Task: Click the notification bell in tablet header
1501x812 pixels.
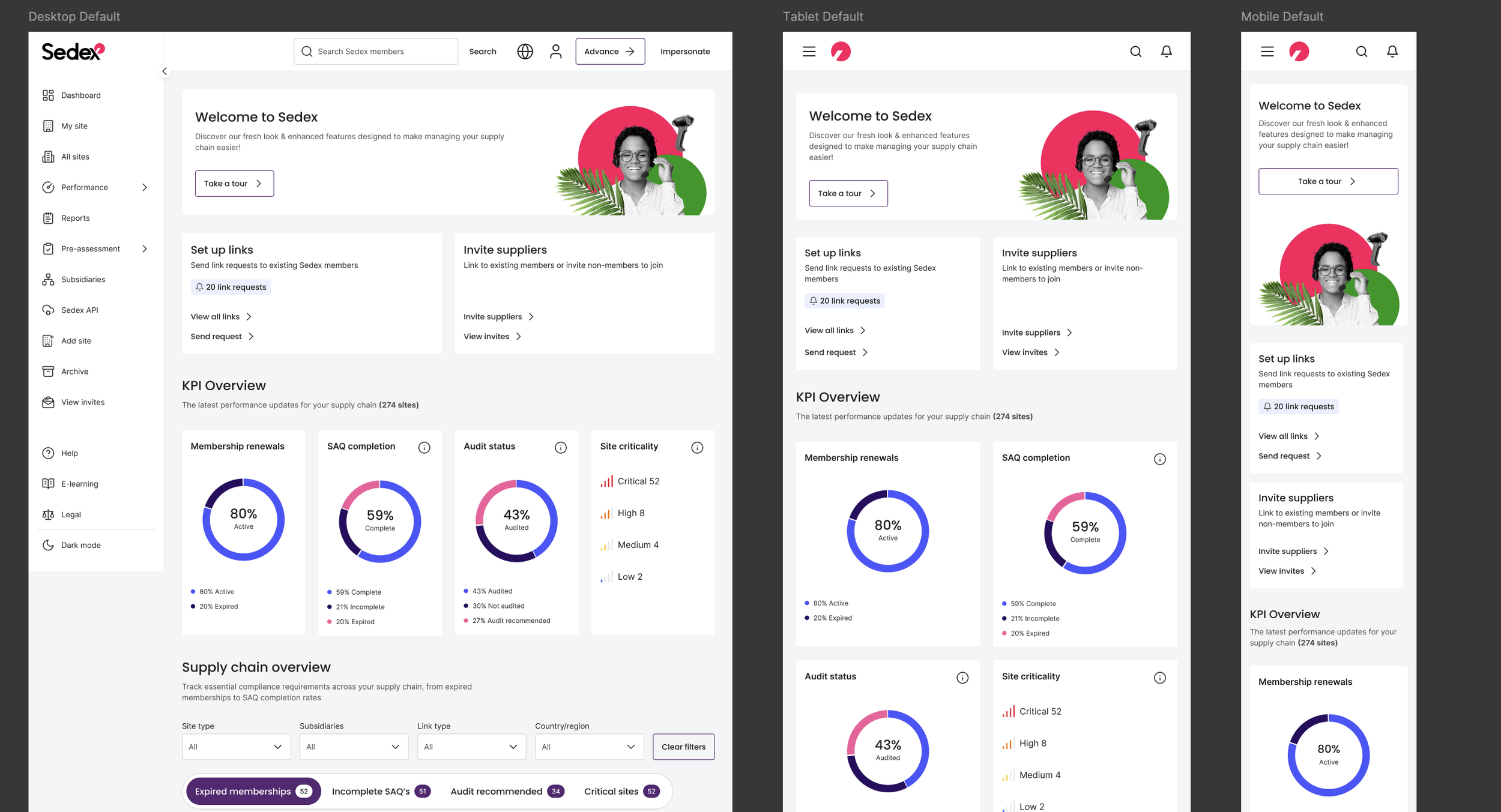Action: (1166, 52)
